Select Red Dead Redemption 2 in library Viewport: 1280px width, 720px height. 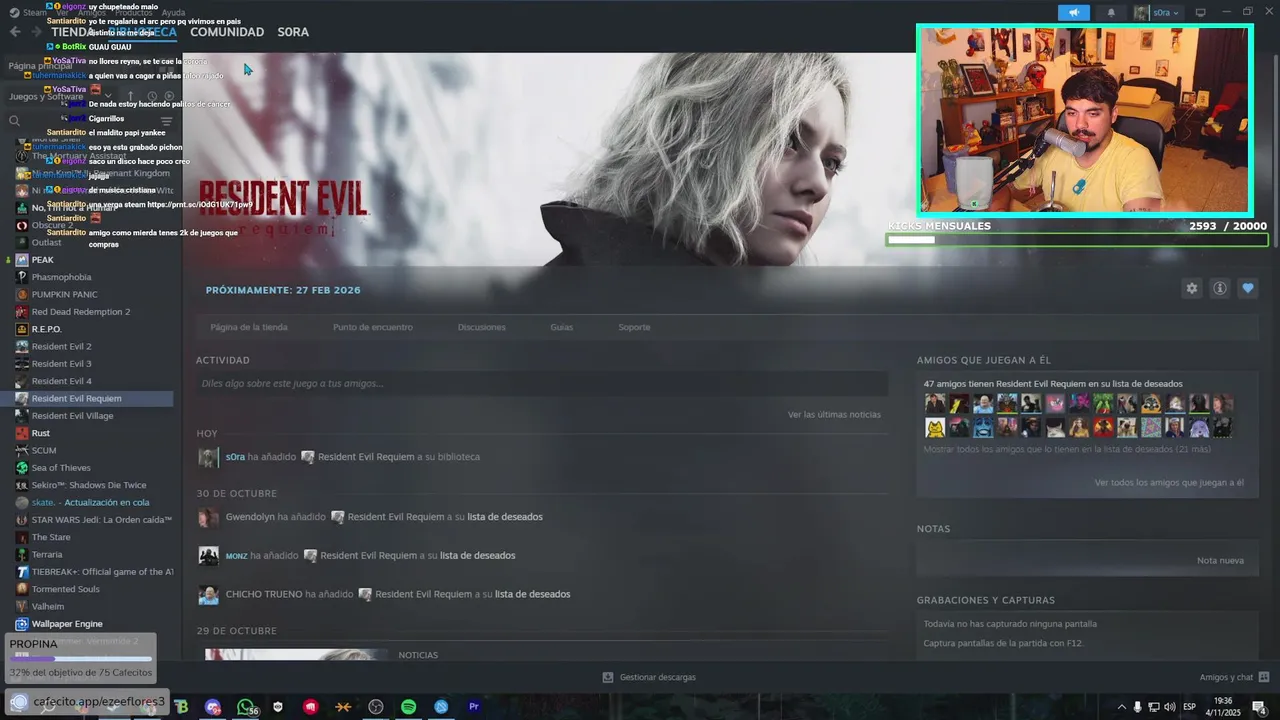[x=80, y=312]
